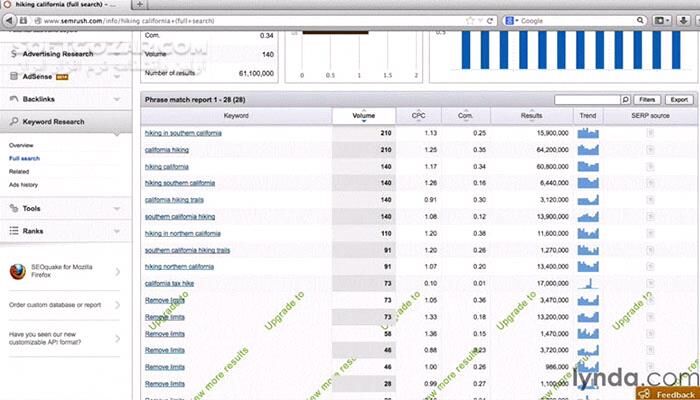Open the Ads history menu item

(24, 185)
